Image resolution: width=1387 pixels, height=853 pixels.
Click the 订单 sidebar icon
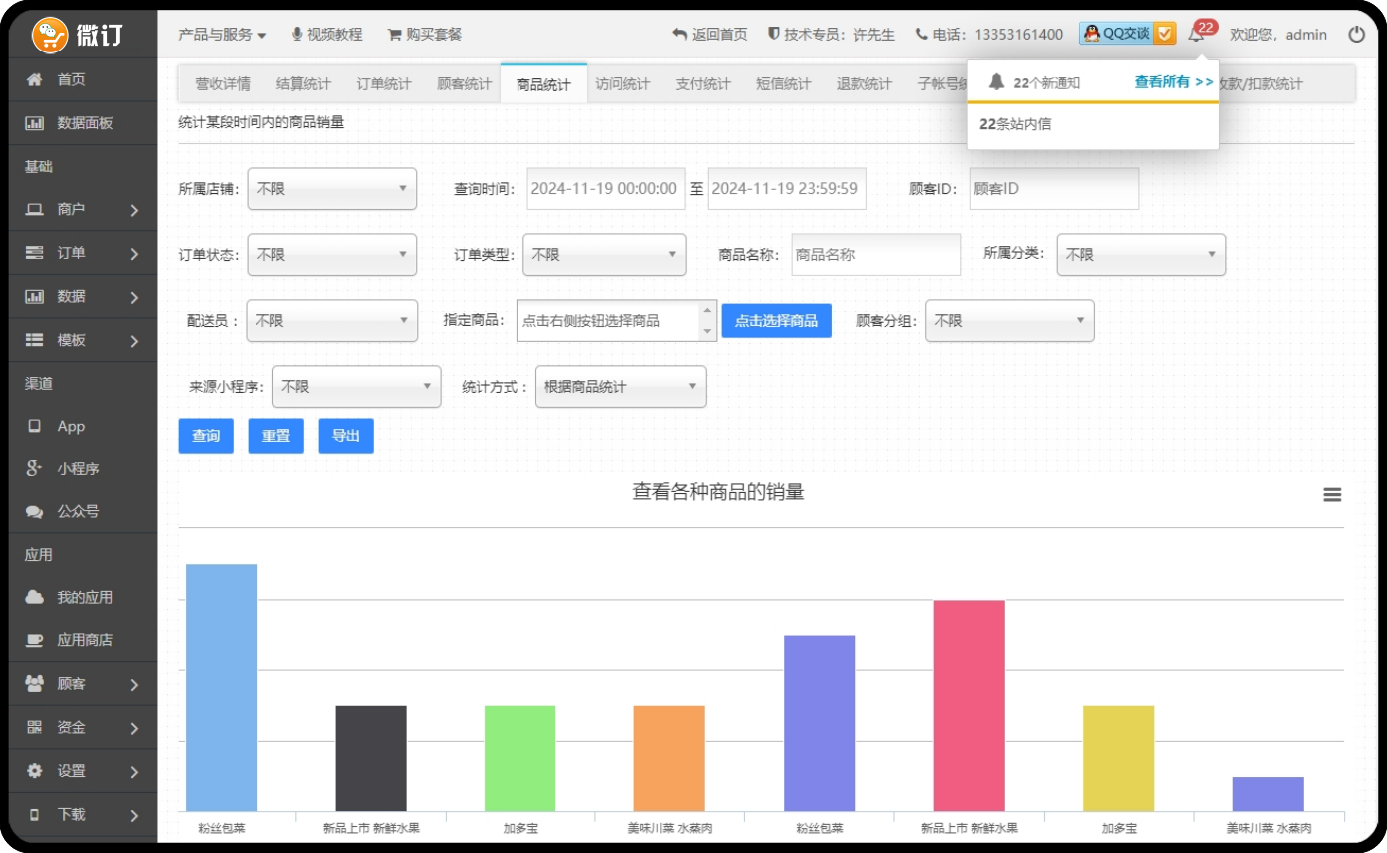pos(35,253)
